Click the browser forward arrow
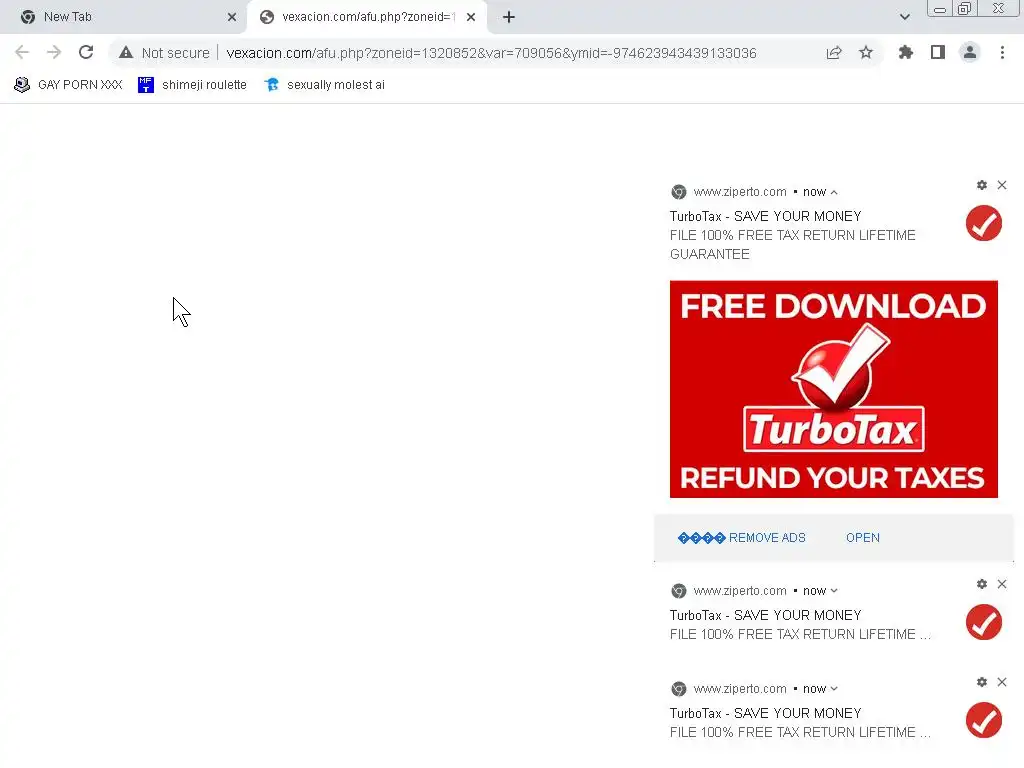 (54, 52)
